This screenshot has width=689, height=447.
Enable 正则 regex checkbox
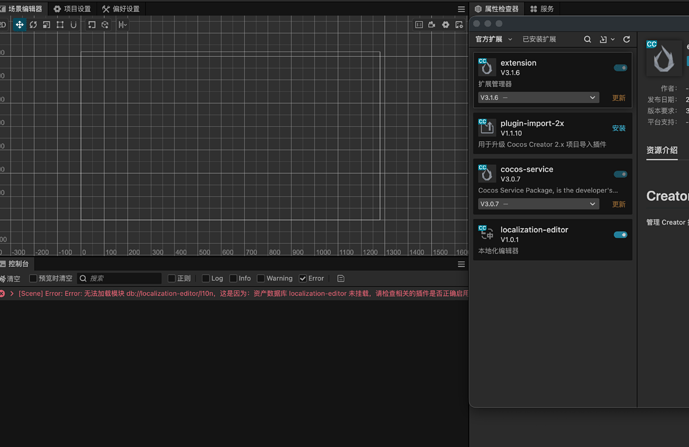point(172,278)
